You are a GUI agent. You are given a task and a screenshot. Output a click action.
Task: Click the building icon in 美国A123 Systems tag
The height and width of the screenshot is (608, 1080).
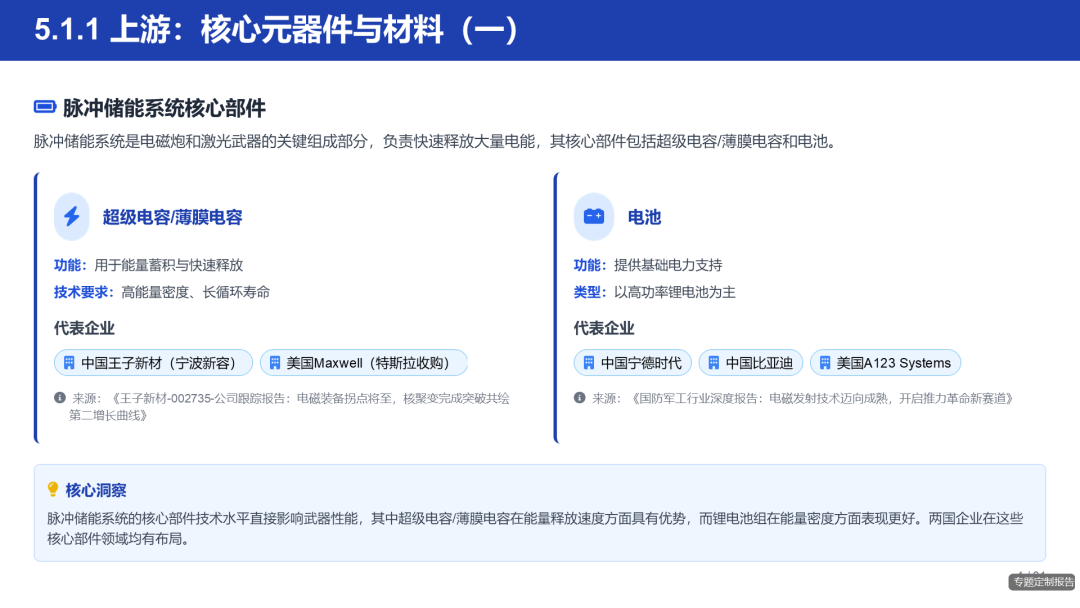[824, 362]
